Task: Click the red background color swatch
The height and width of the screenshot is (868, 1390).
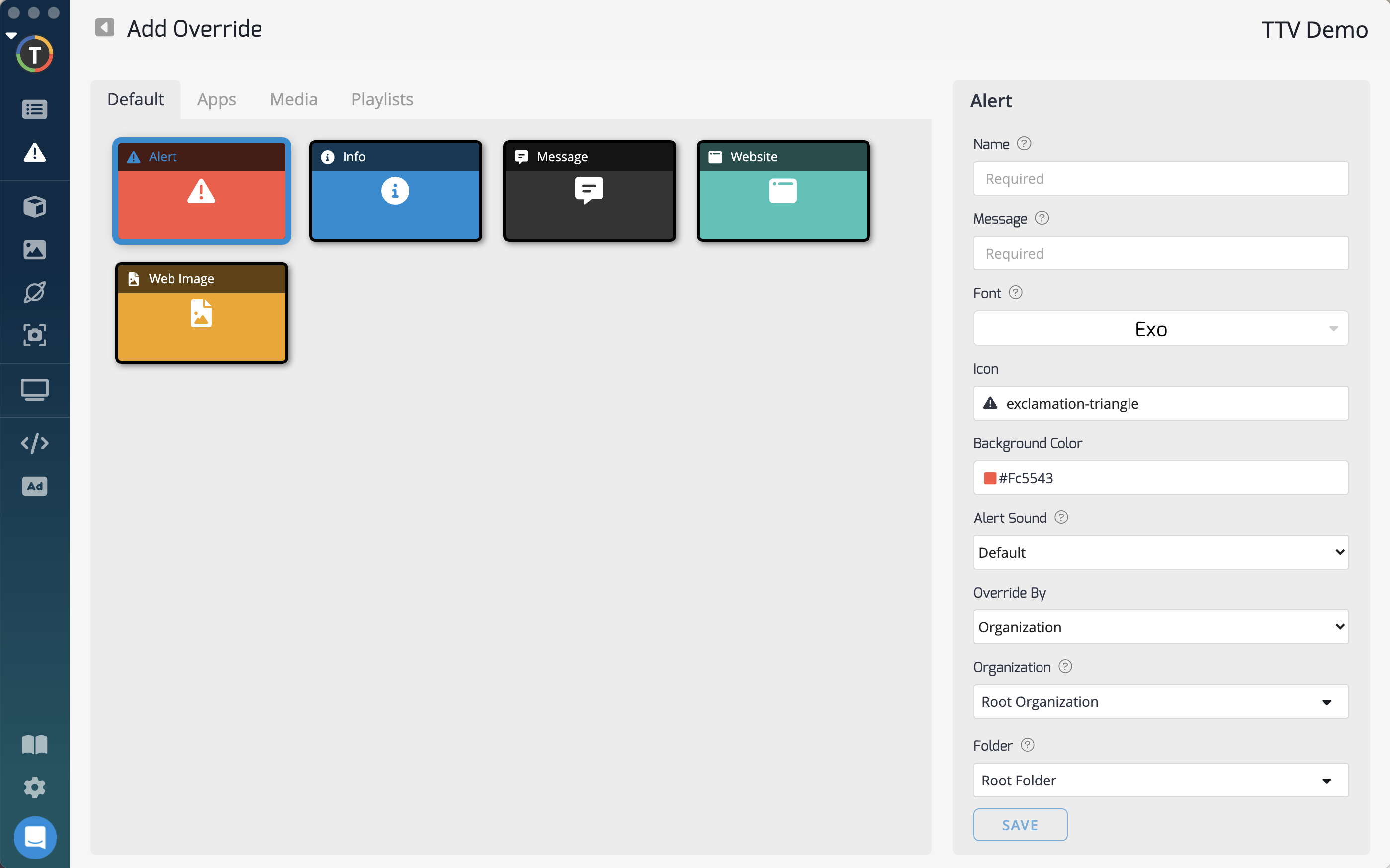Action: click(990, 478)
